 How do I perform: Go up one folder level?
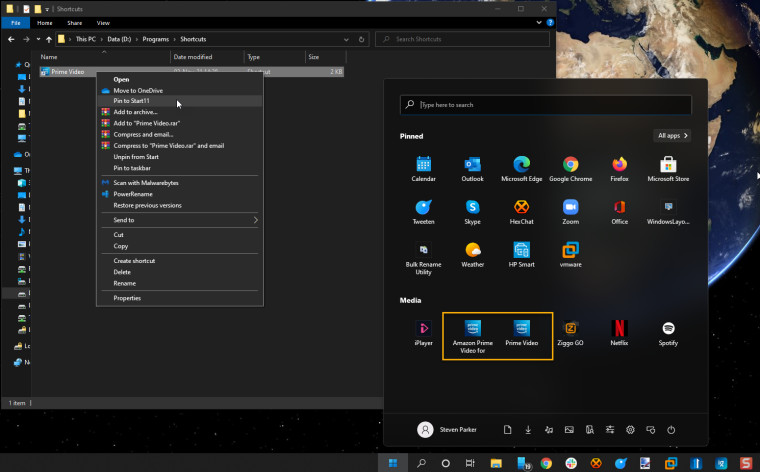point(49,39)
